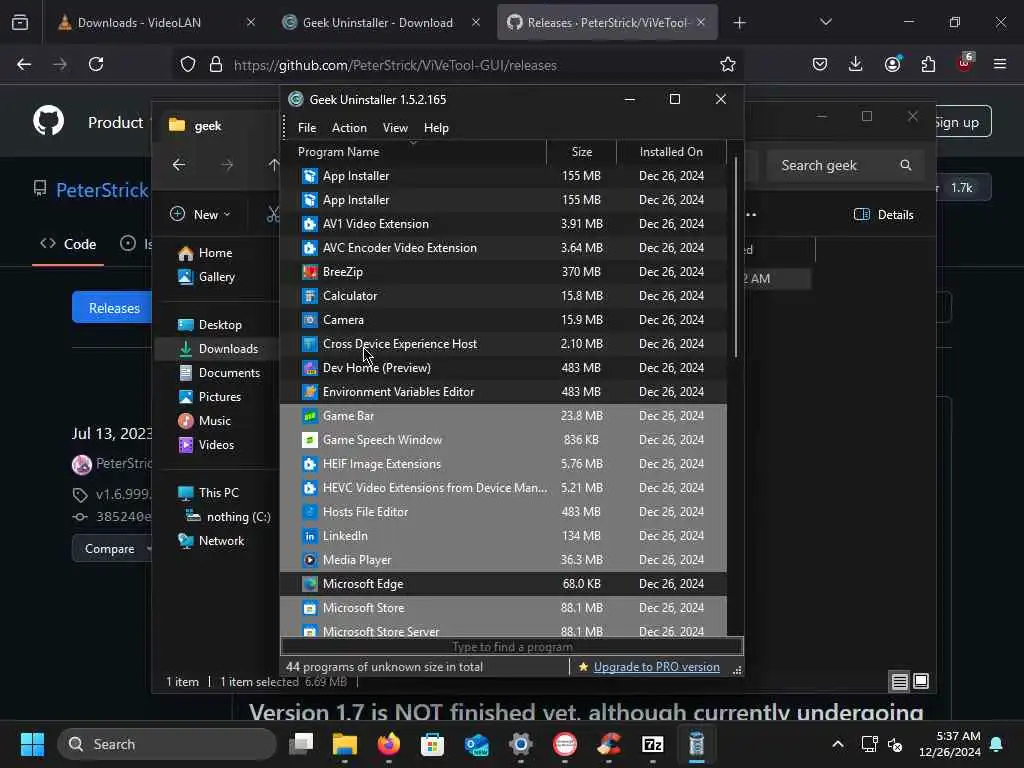Click the Environment Variables Editor icon
Image resolution: width=1024 pixels, height=768 pixels.
pos(310,392)
